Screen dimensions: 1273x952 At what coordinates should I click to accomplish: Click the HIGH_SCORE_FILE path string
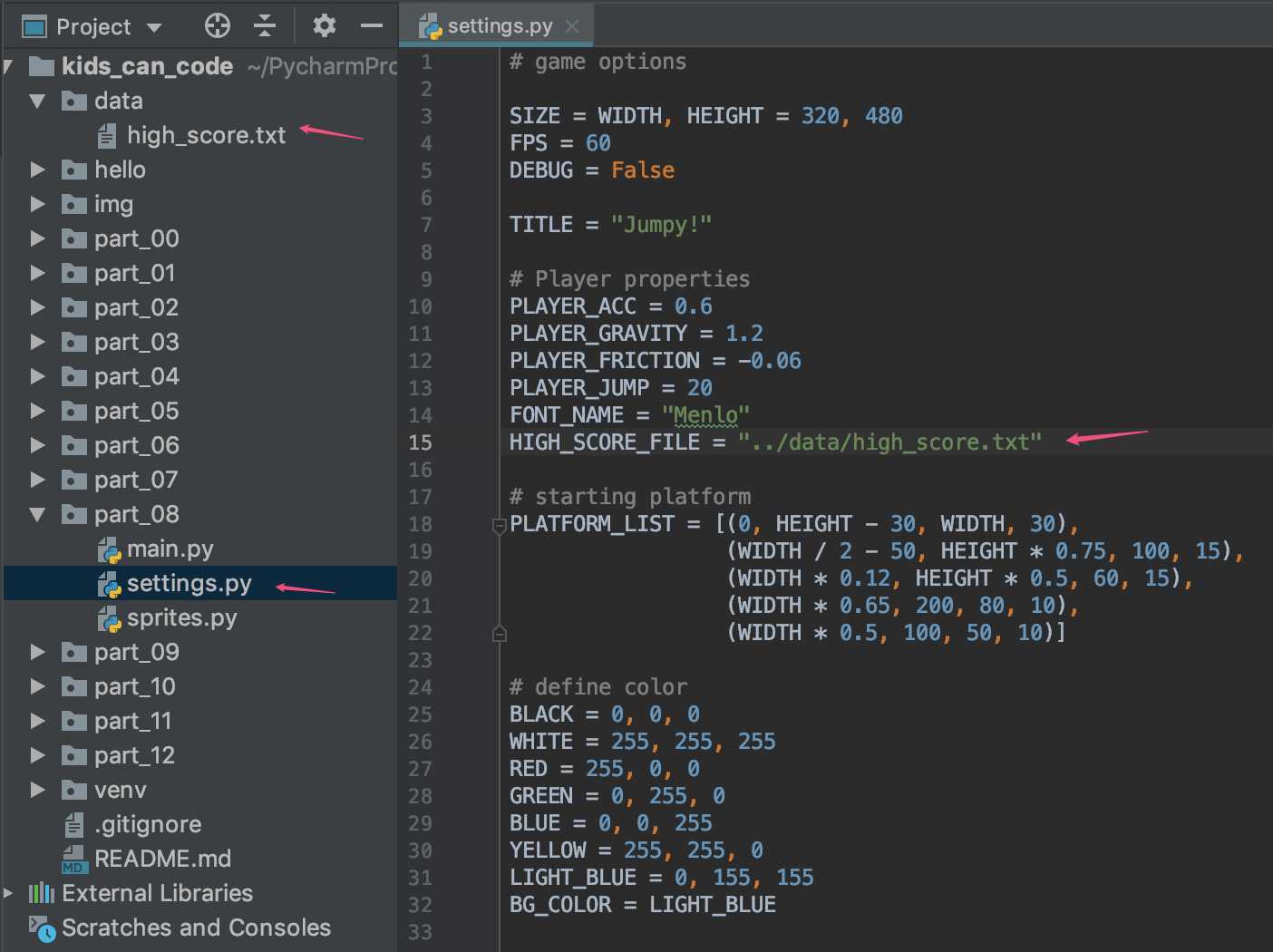[889, 442]
